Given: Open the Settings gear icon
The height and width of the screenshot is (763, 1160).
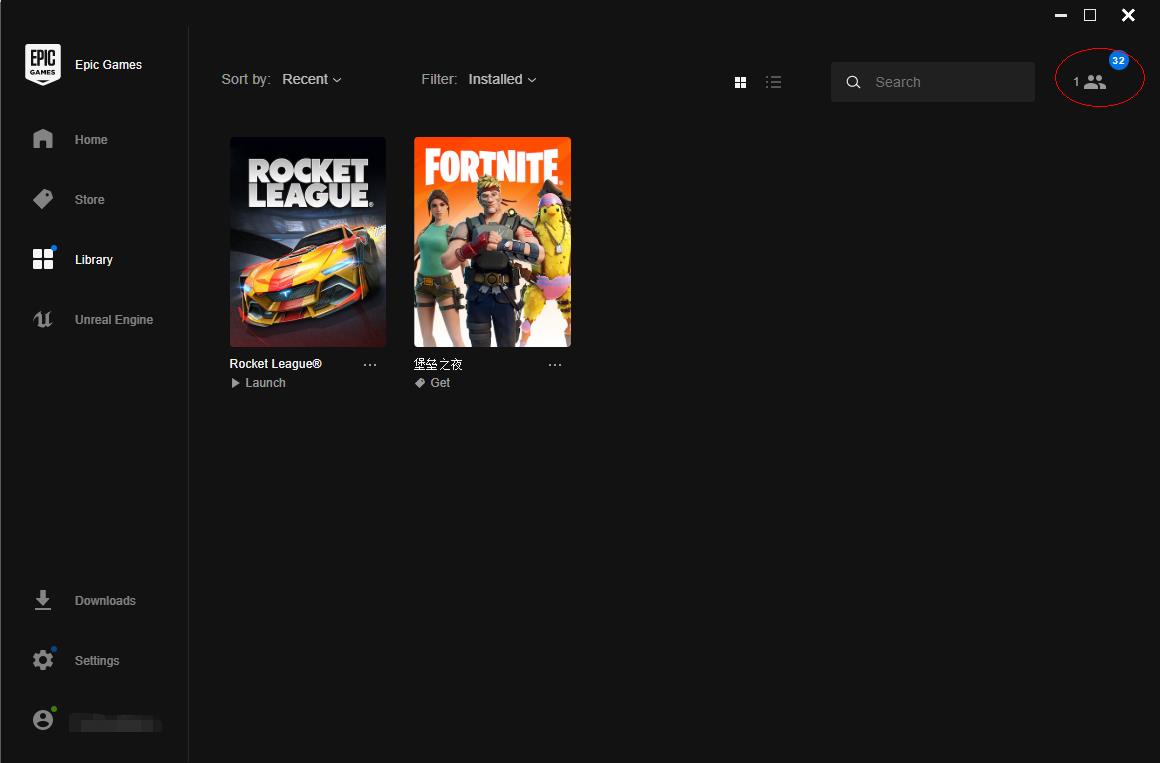Looking at the screenshot, I should (42, 659).
